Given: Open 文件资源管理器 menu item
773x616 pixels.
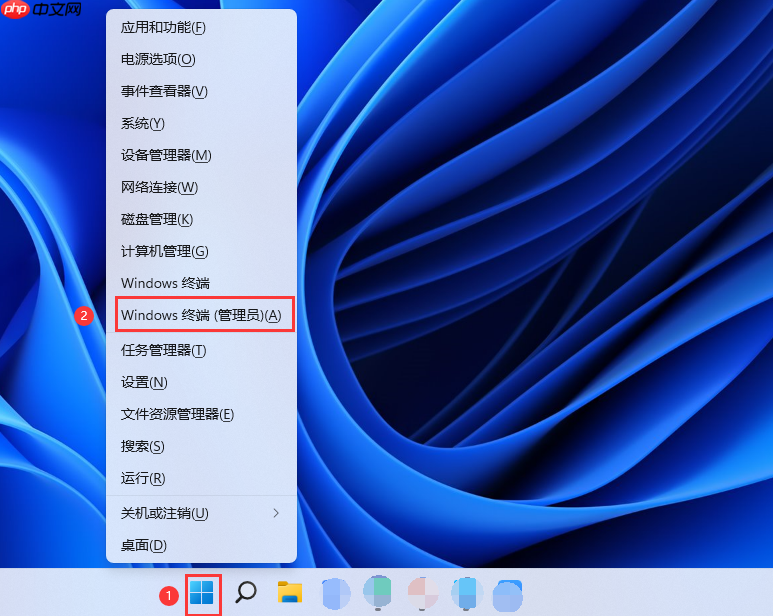Looking at the screenshot, I should (177, 414).
